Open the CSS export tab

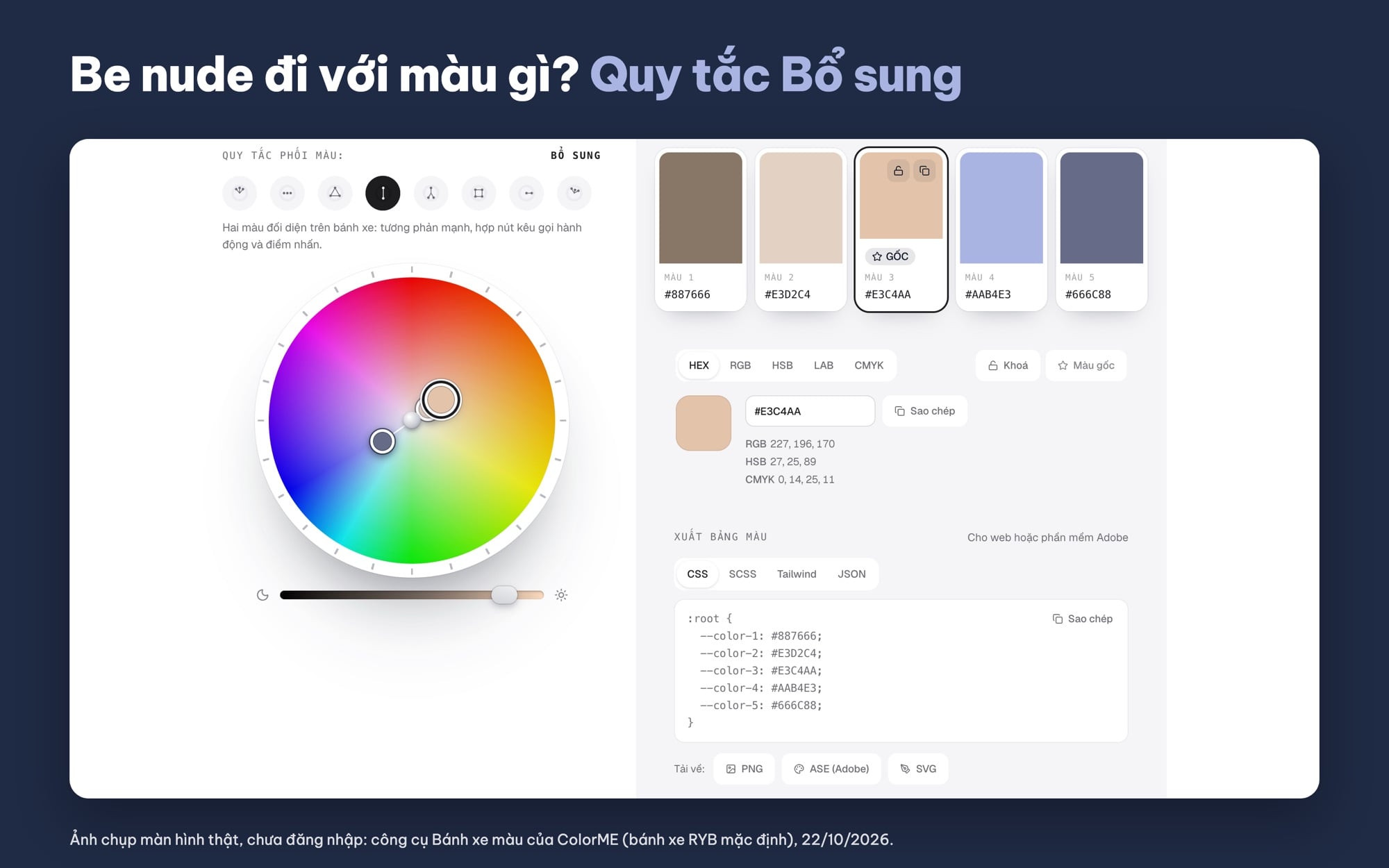coord(697,574)
